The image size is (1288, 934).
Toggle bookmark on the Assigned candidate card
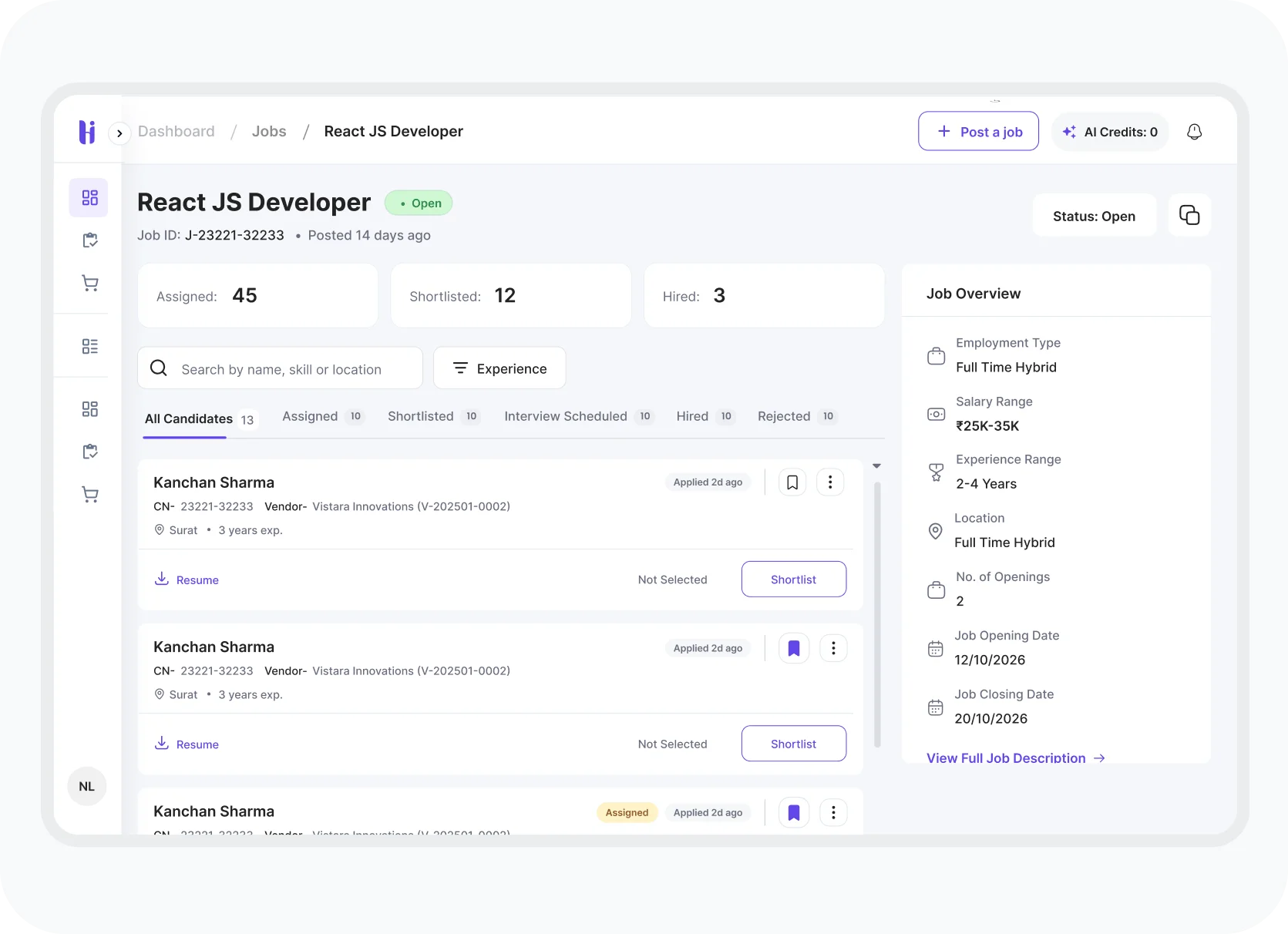tap(794, 812)
